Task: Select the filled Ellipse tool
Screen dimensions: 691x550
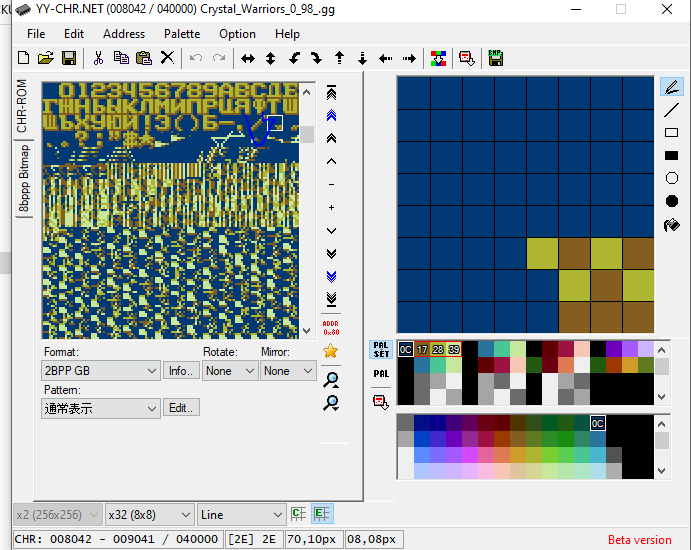Action: coord(672,201)
